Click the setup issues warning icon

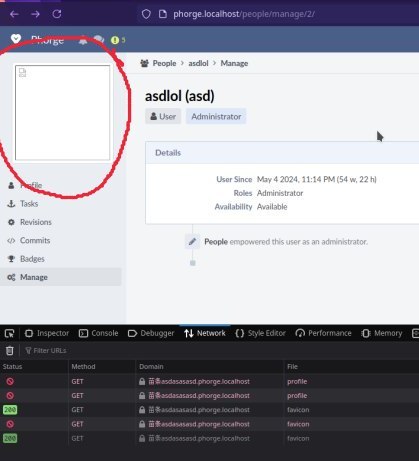[x=115, y=40]
